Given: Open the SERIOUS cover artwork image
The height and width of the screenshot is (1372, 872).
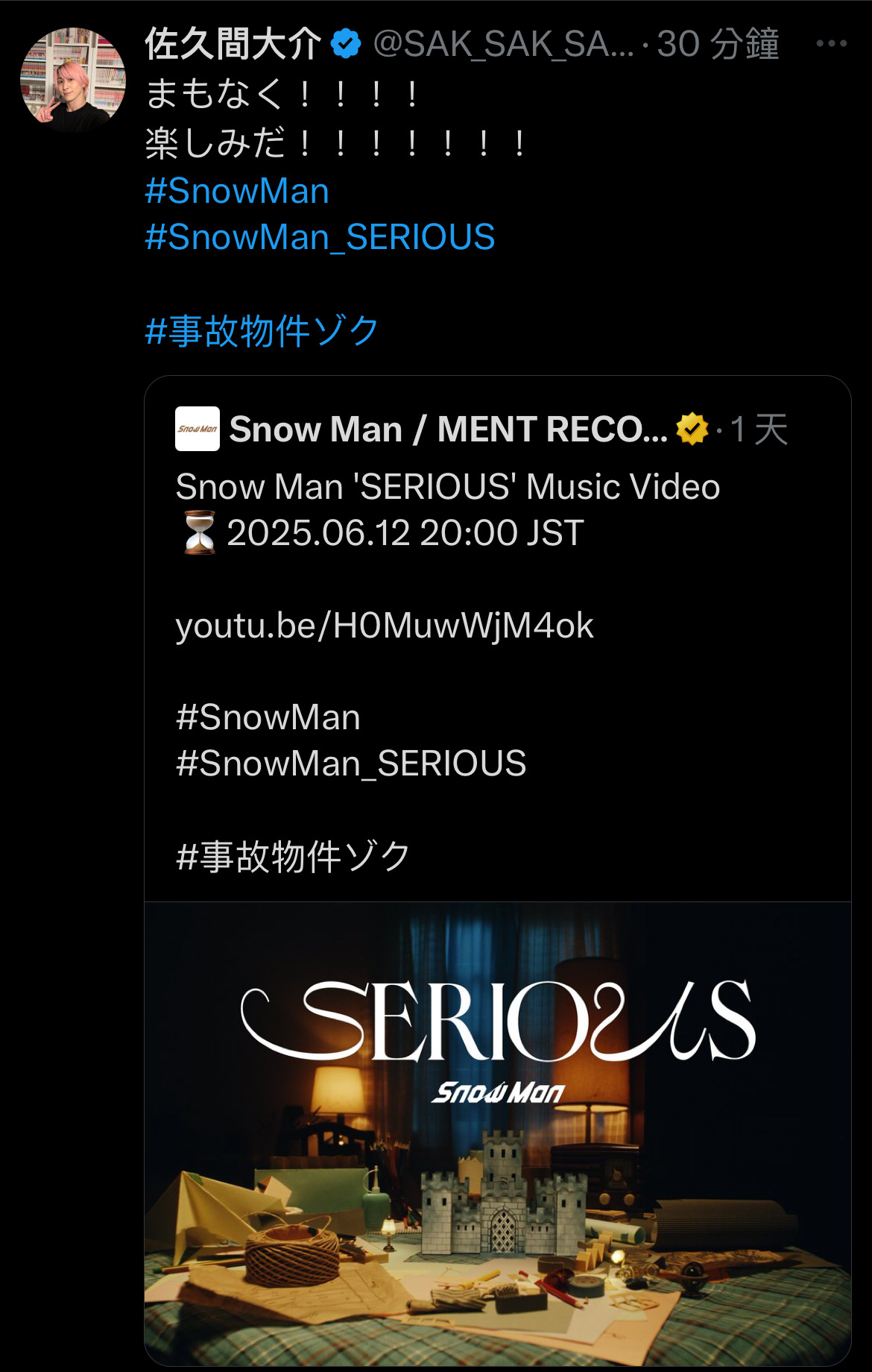Looking at the screenshot, I should click(498, 1133).
